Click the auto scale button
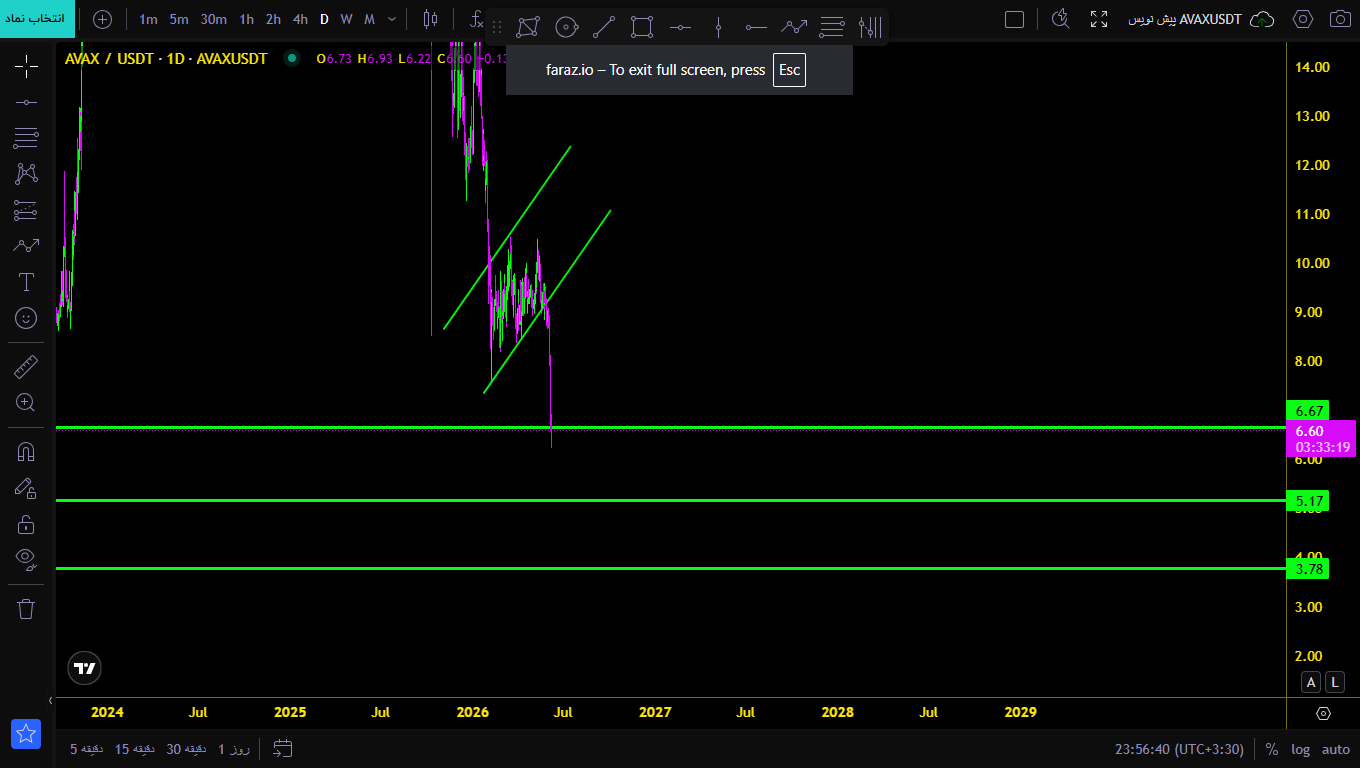 [x=1336, y=749]
